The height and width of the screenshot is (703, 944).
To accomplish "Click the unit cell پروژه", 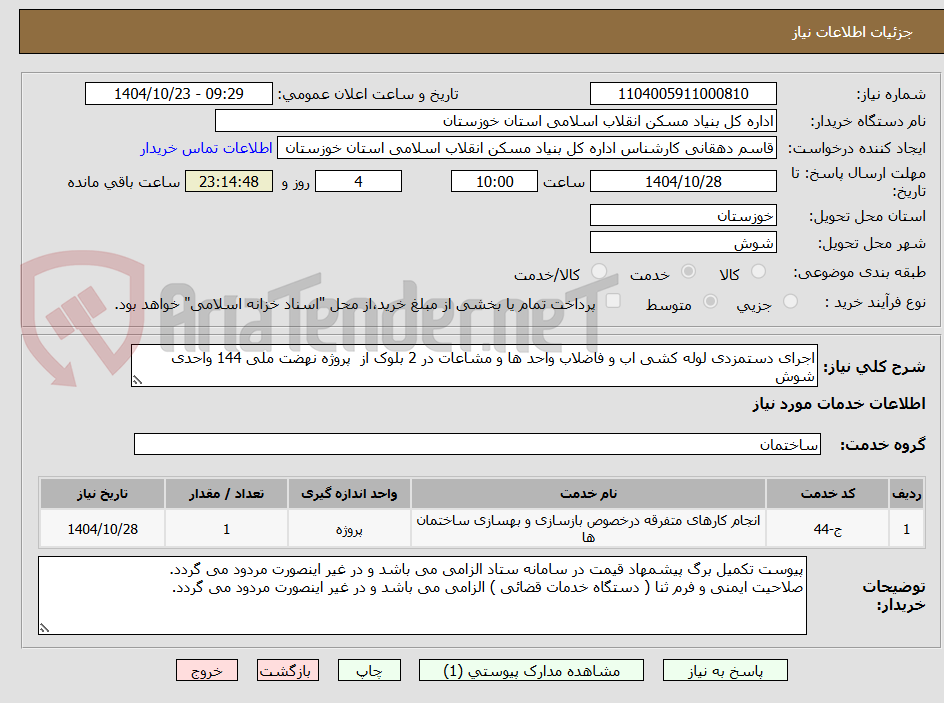I will click(x=349, y=529).
